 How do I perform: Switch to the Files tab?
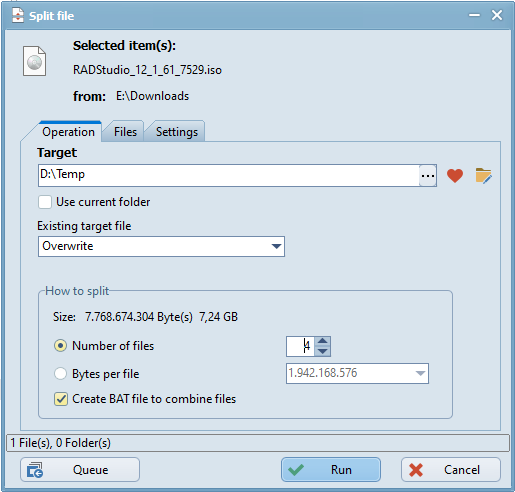pyautogui.click(x=125, y=132)
